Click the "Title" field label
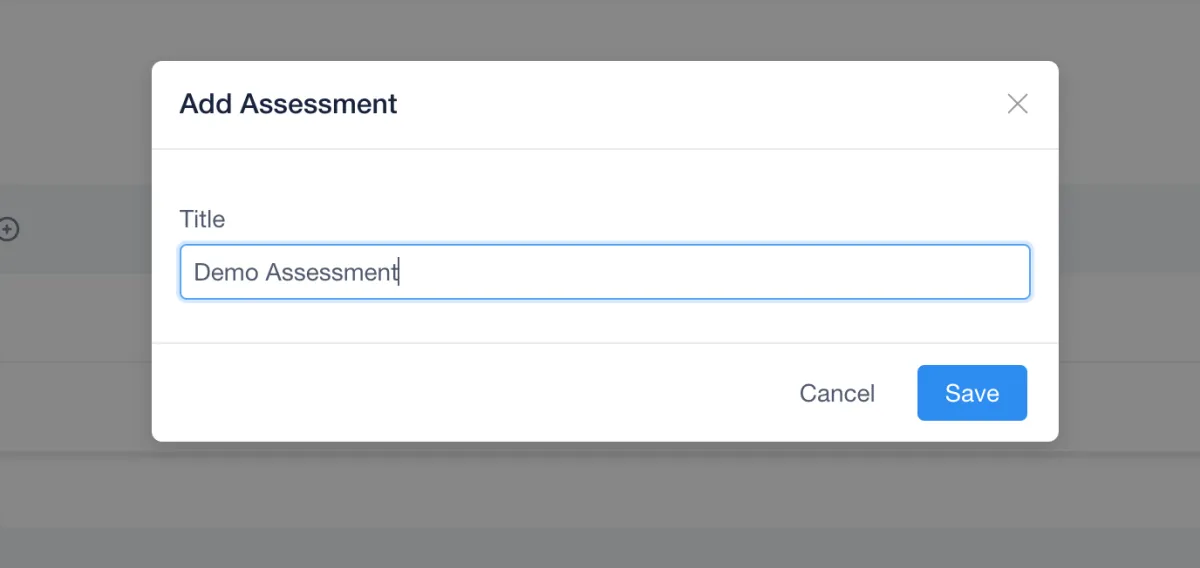 point(202,219)
